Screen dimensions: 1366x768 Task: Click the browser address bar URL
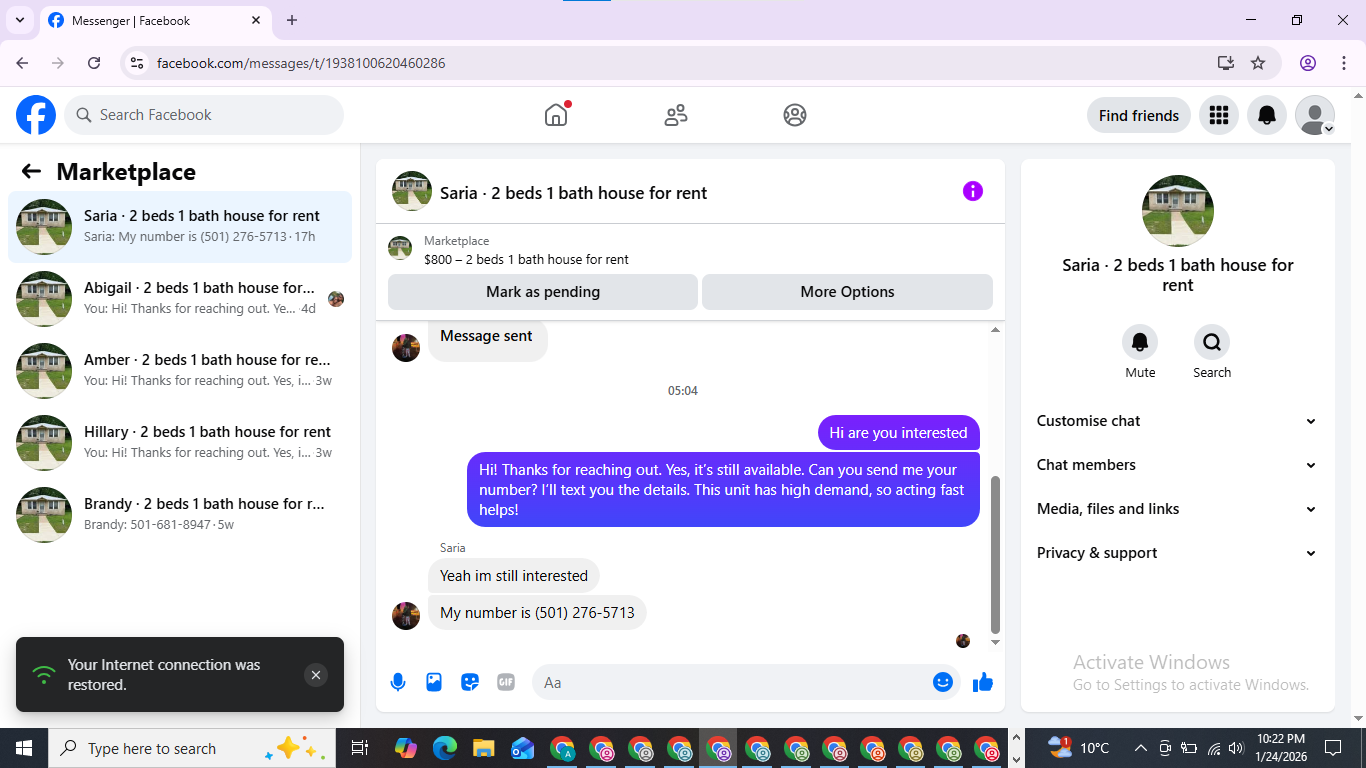(301, 63)
